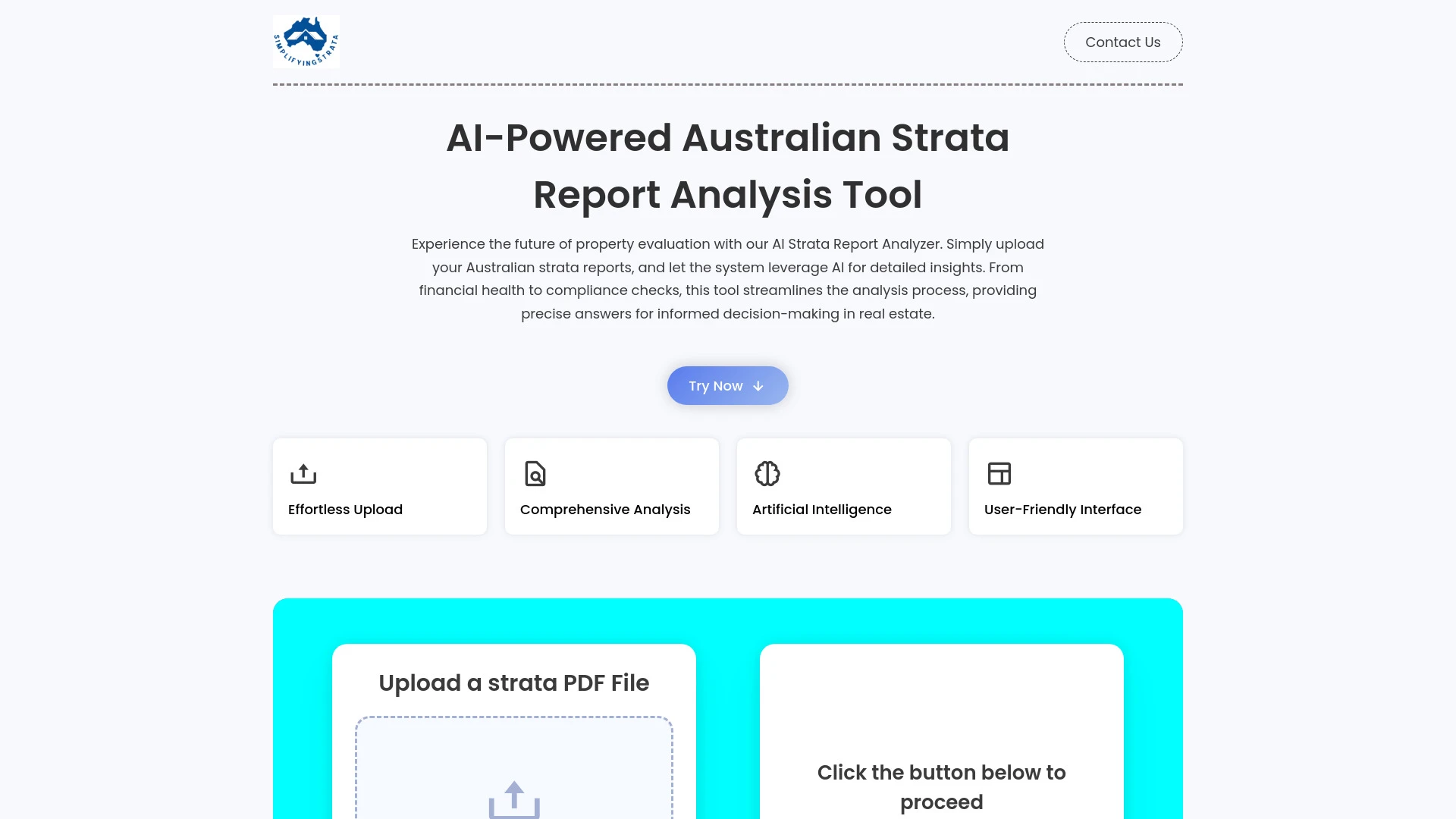Click the dashed border upload area icon
The width and height of the screenshot is (1456, 819).
tap(515, 796)
